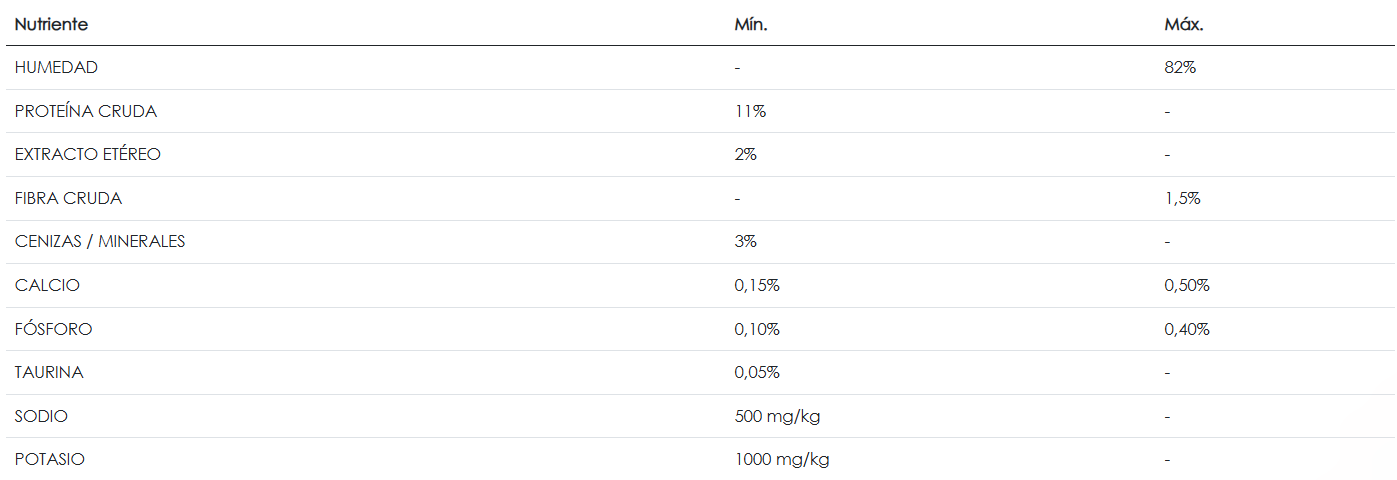This screenshot has height=480, width=1397.
Task: Click the Mín. column header
Action: pyautogui.click(x=750, y=24)
